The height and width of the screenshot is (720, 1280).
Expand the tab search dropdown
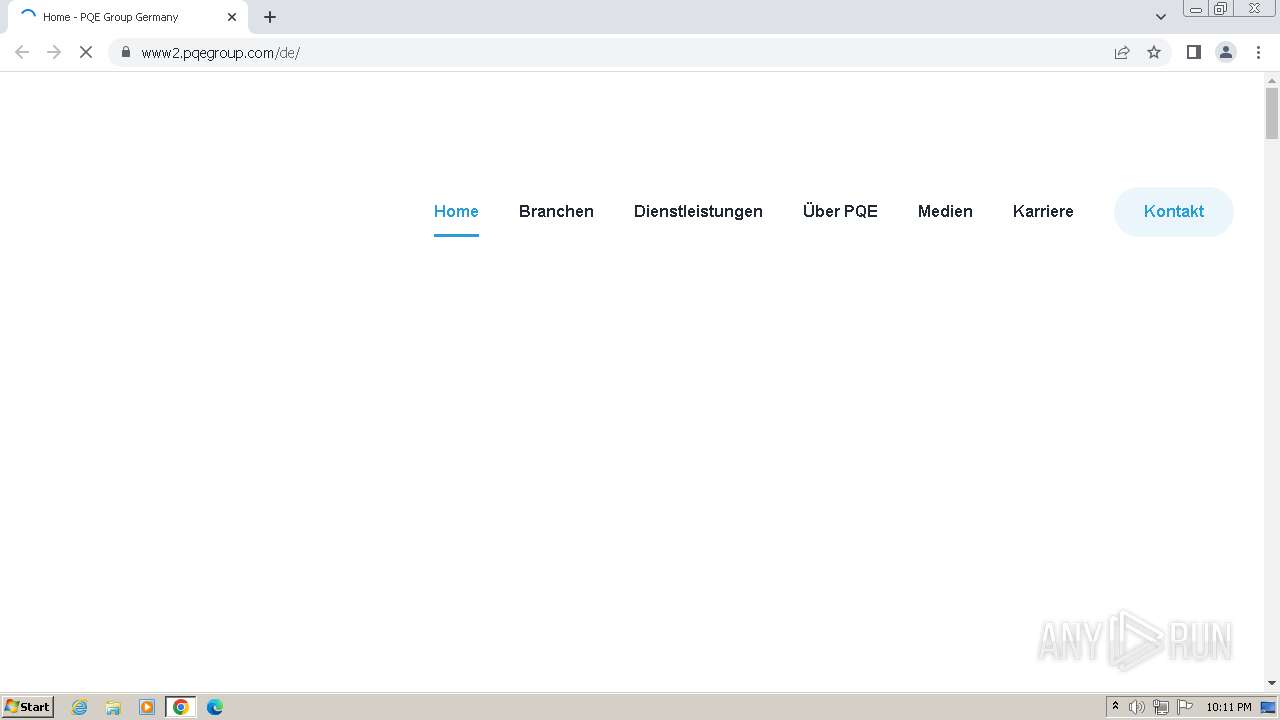(x=1161, y=17)
